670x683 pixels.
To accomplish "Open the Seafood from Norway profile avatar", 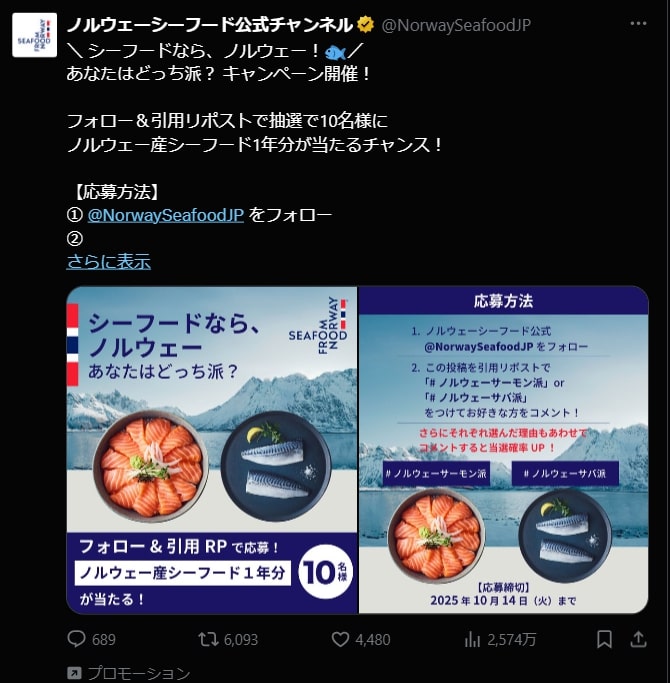I will (x=34, y=35).
